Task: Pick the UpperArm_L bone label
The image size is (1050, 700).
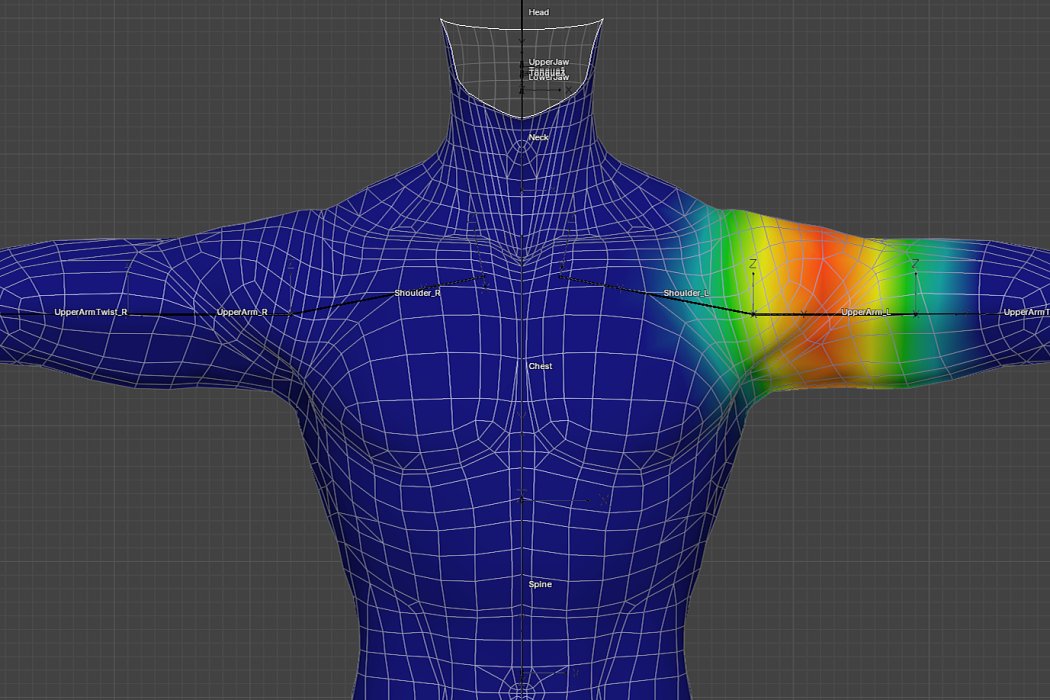Action: pos(866,312)
